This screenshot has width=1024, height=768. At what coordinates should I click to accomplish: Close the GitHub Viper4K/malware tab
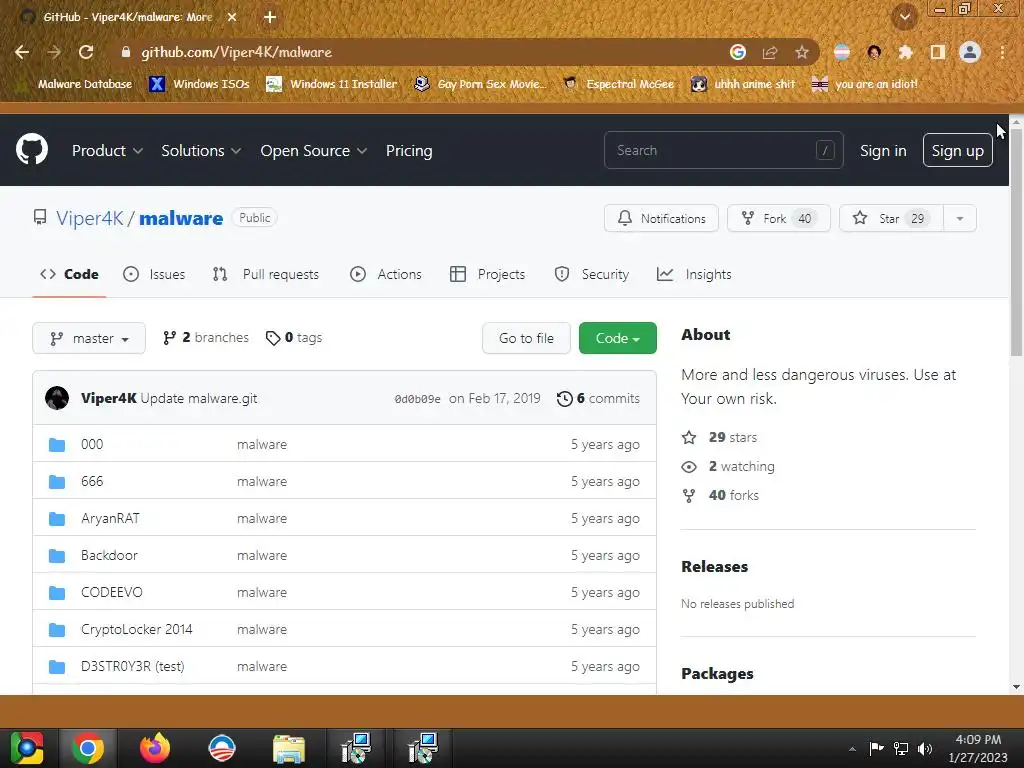point(232,17)
